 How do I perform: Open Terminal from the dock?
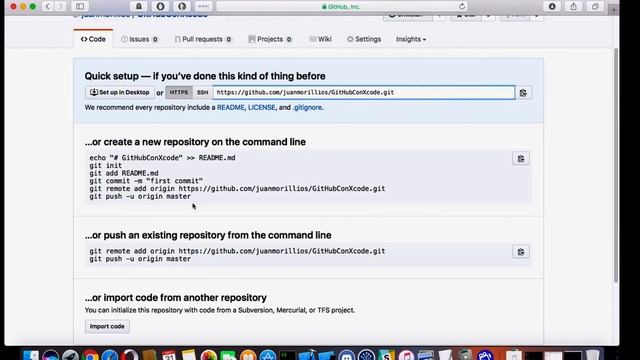tap(287, 355)
